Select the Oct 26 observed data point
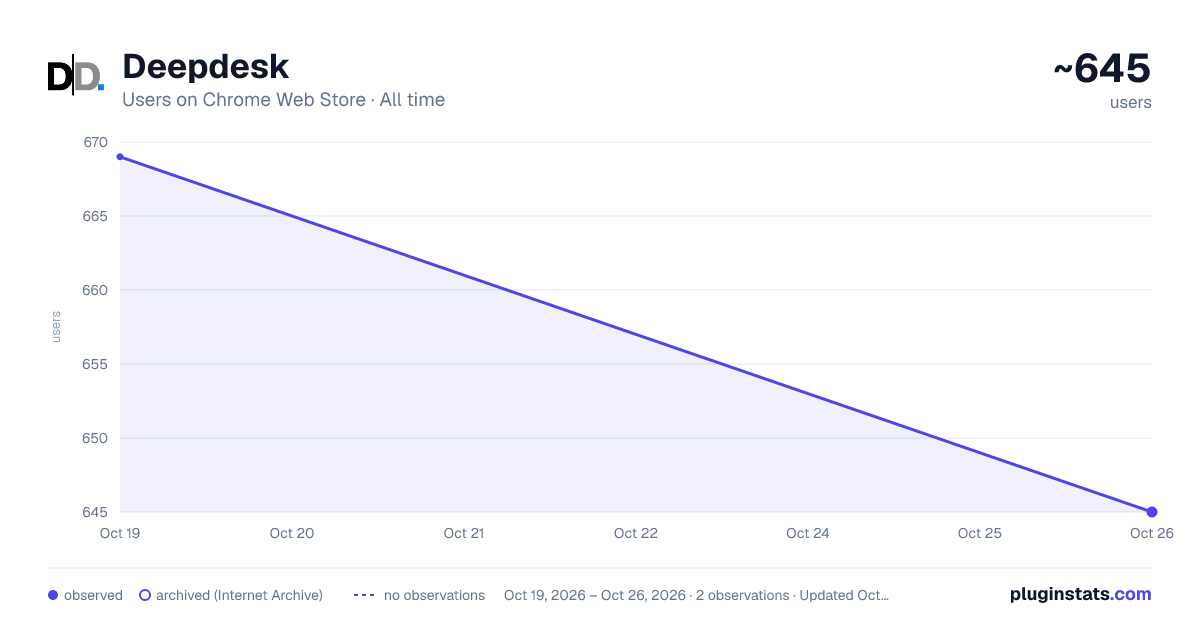This screenshot has height=630, width=1200. pyautogui.click(x=1152, y=512)
